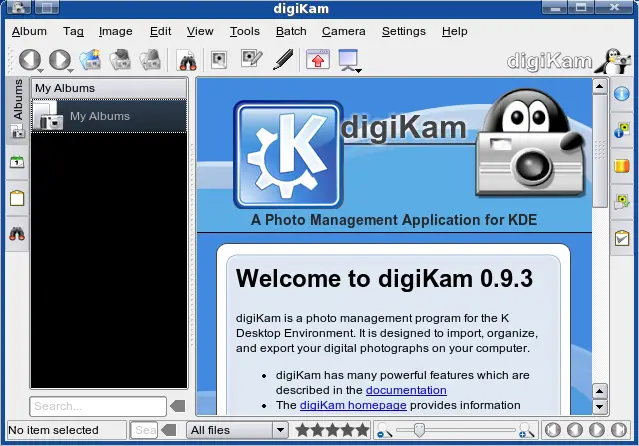Open the All files filter dropdown

(238, 430)
